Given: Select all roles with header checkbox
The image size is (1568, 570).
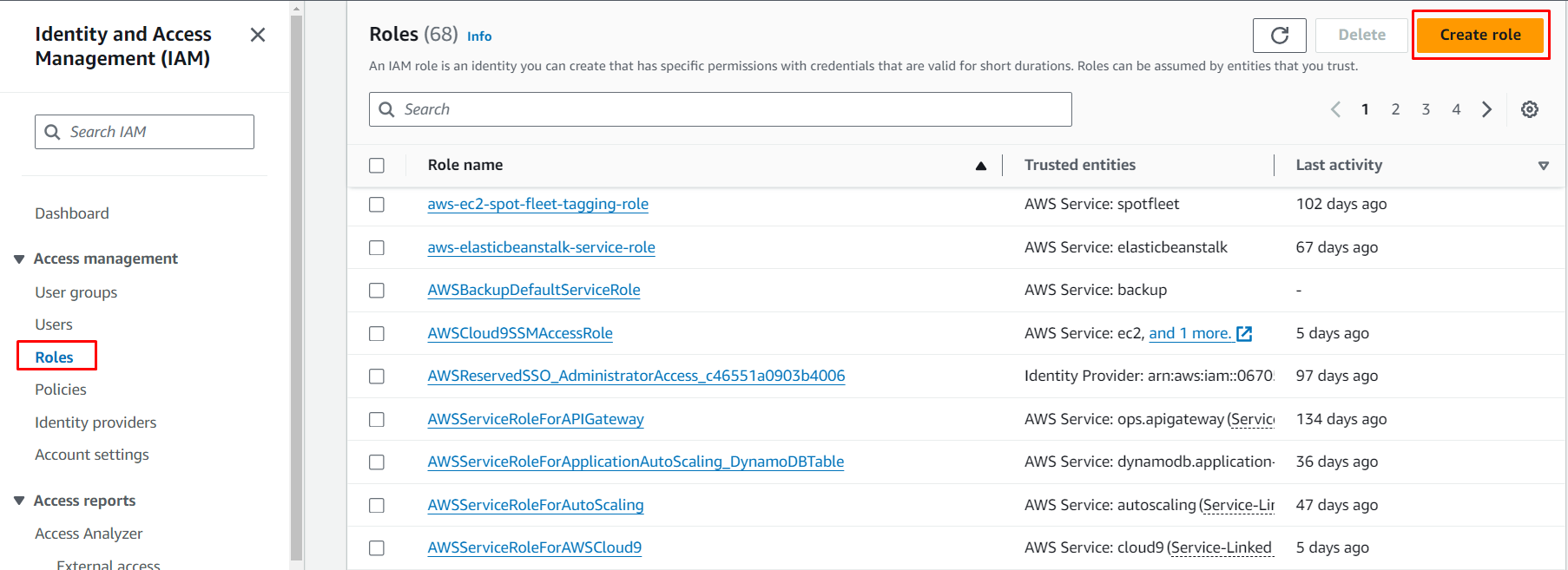Looking at the screenshot, I should (x=377, y=166).
